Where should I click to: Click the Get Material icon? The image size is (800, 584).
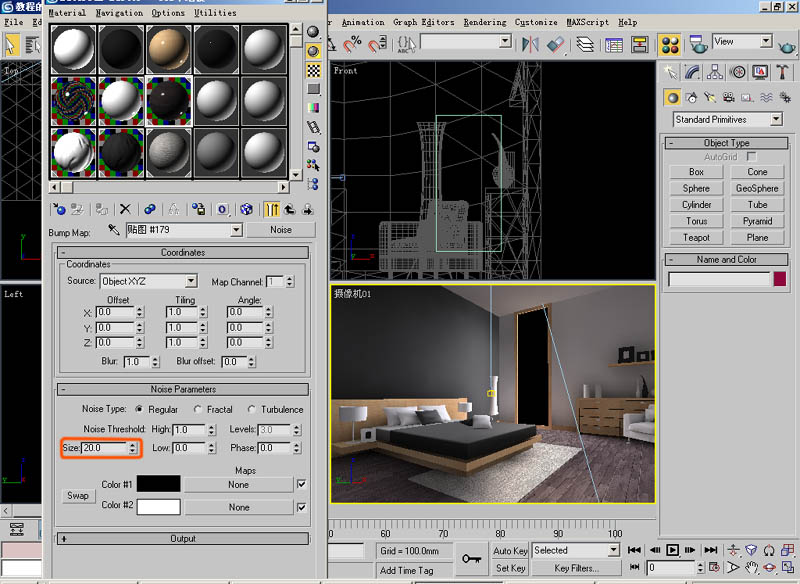tap(59, 209)
